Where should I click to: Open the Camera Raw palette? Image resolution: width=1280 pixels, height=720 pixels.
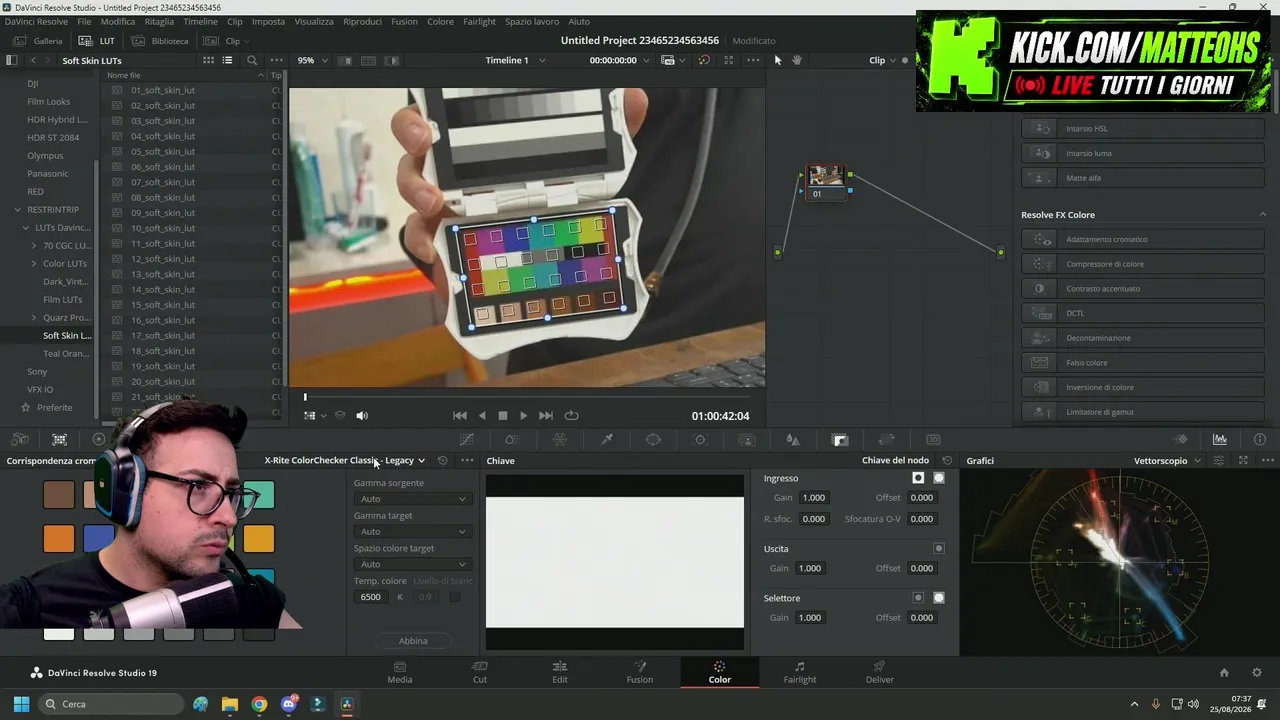pos(20,440)
